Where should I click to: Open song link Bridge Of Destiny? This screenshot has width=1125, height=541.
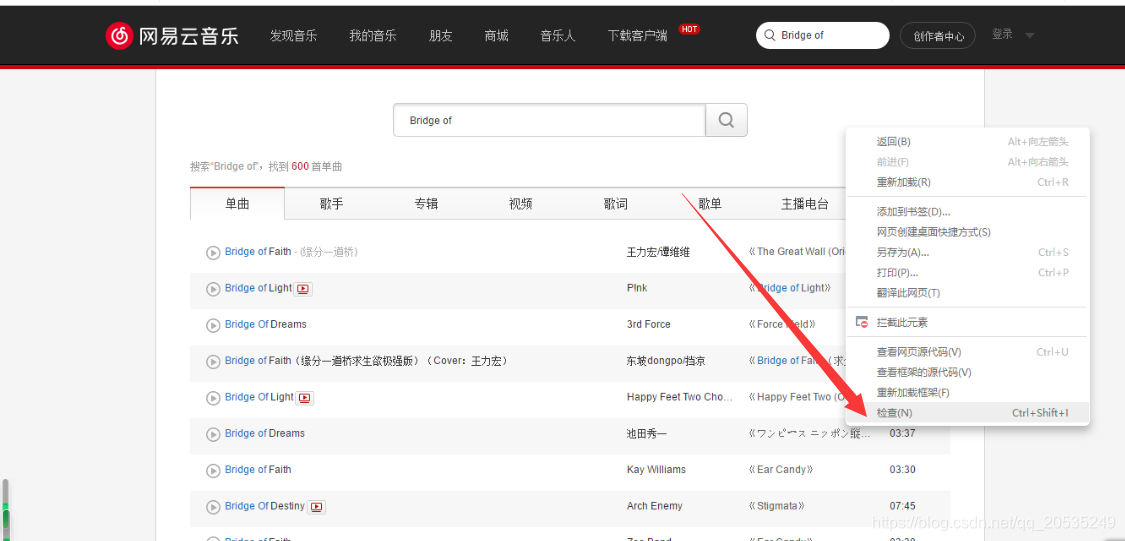coord(265,506)
